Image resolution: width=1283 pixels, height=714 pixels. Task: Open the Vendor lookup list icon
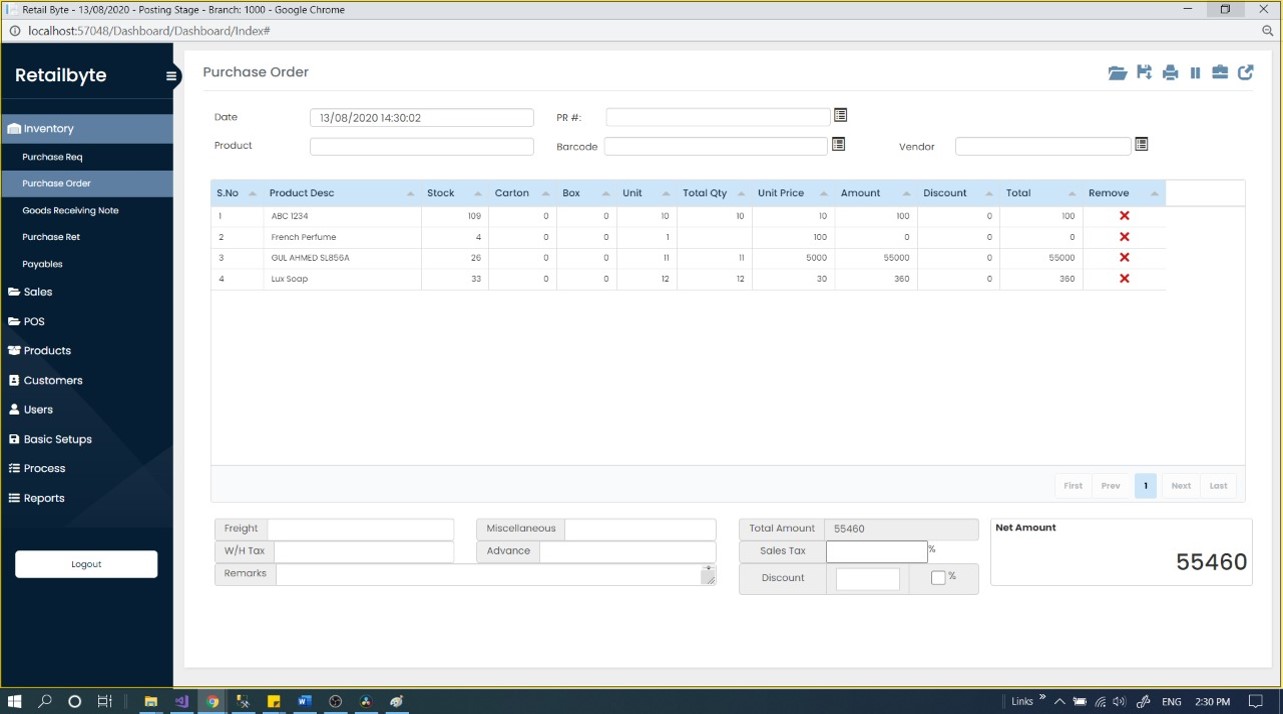1141,145
